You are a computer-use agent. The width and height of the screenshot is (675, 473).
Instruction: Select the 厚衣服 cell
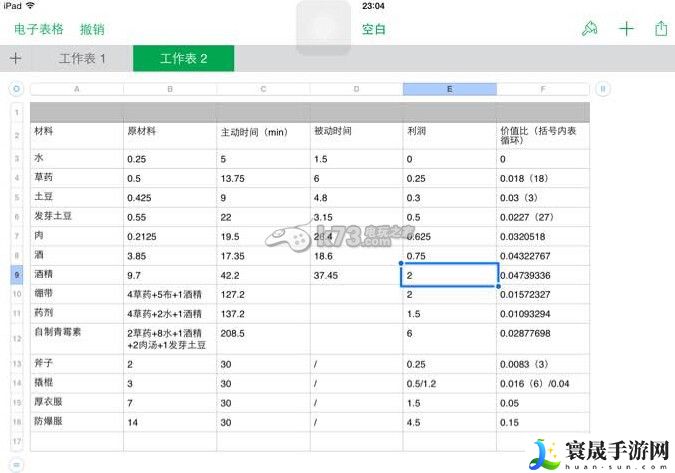point(77,402)
